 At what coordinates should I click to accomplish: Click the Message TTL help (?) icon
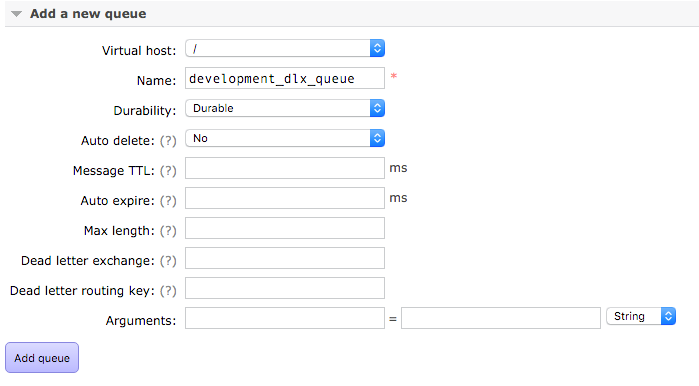(x=168, y=171)
